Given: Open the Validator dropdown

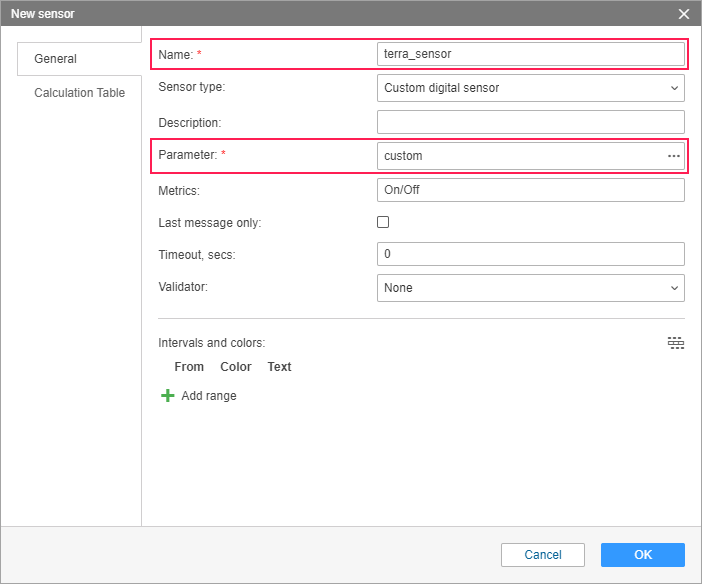Looking at the screenshot, I should pyautogui.click(x=530, y=288).
